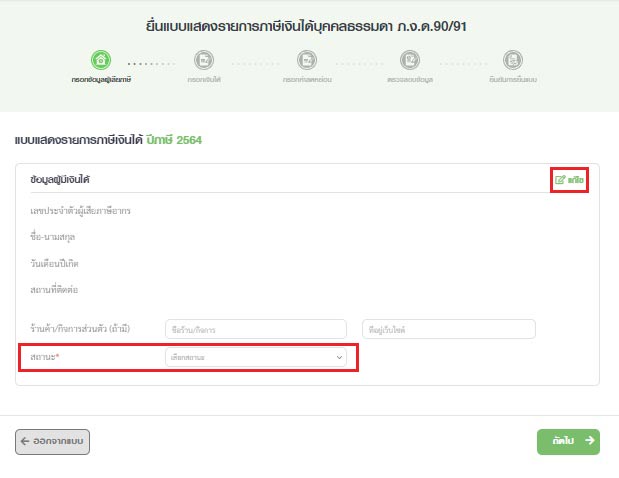Click the ร้านค้า/กิจการส่วนตัว (ถ้ามี) label
619x478 pixels.
(80, 329)
